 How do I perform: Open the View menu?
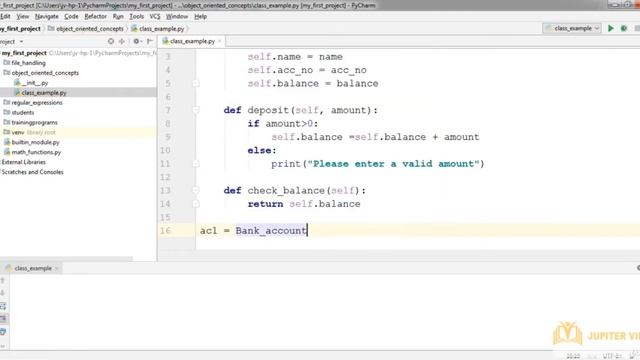(22, 16)
